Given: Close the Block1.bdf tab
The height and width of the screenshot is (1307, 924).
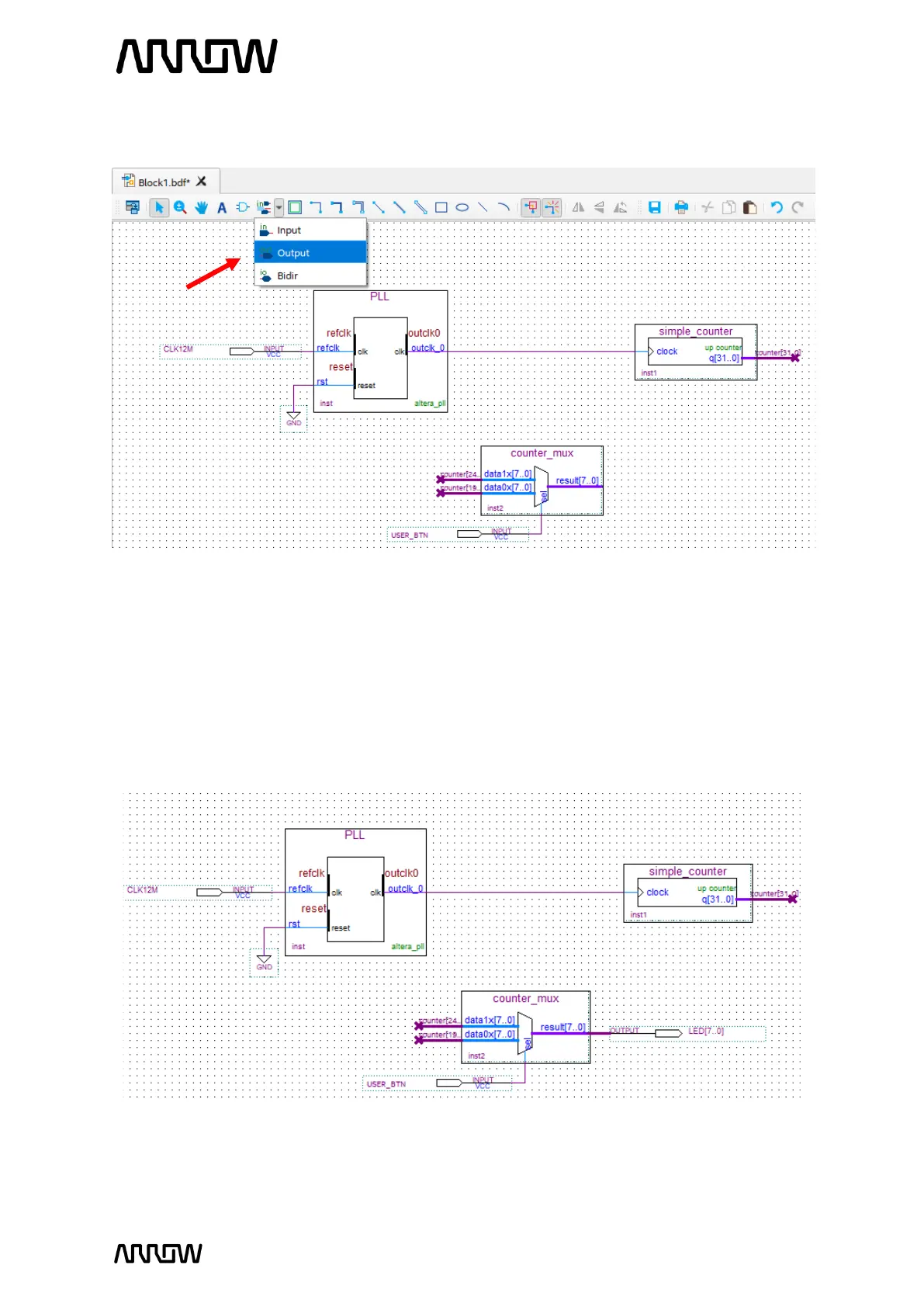Looking at the screenshot, I should 202,182.
